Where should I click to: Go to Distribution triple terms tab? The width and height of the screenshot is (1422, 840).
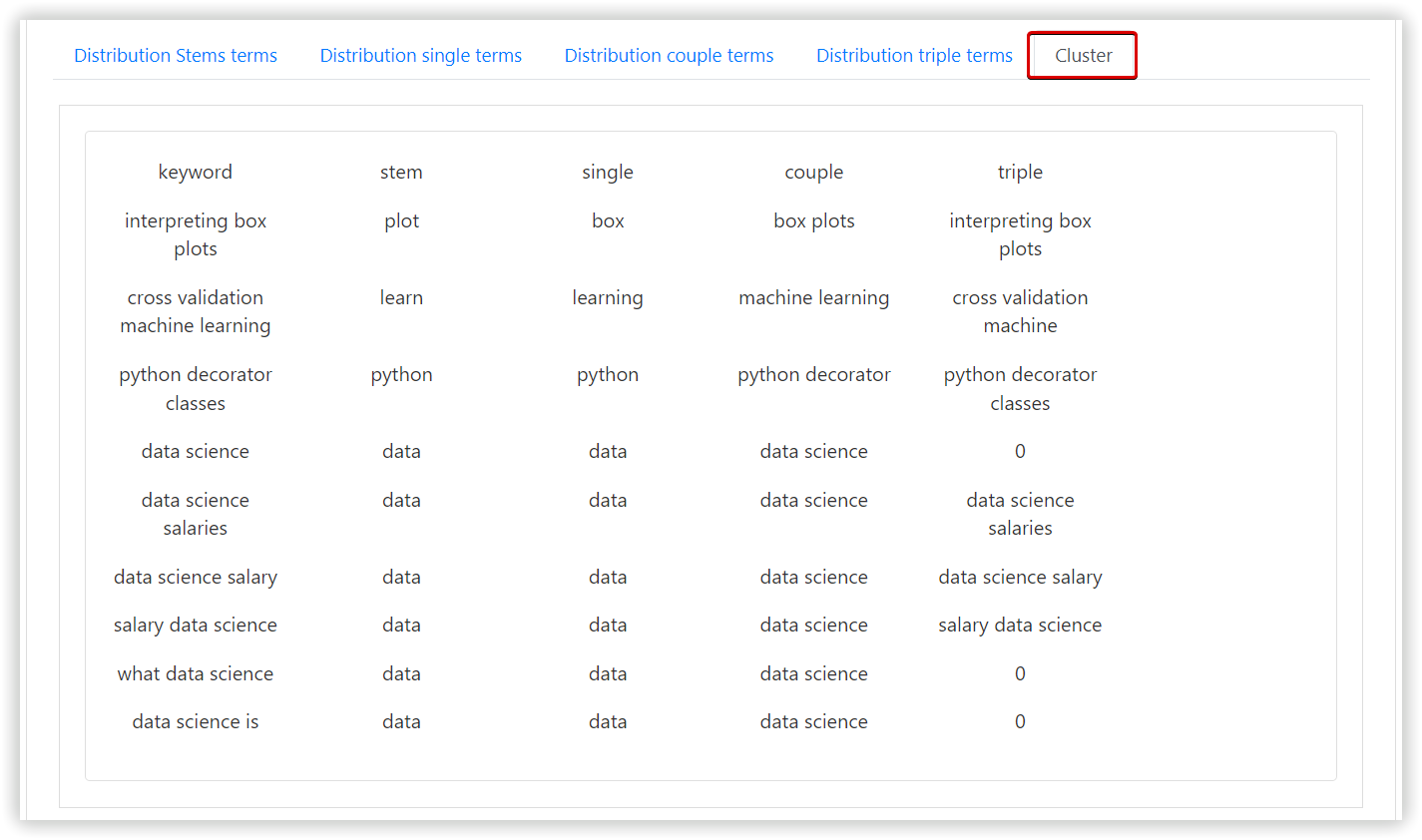pos(914,56)
